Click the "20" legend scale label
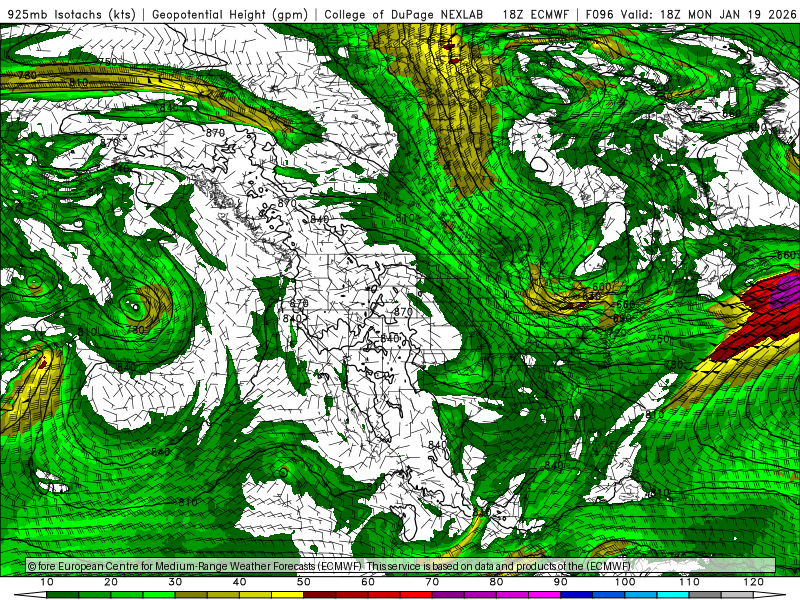Viewport: 800px width, 600px height. tap(111, 582)
